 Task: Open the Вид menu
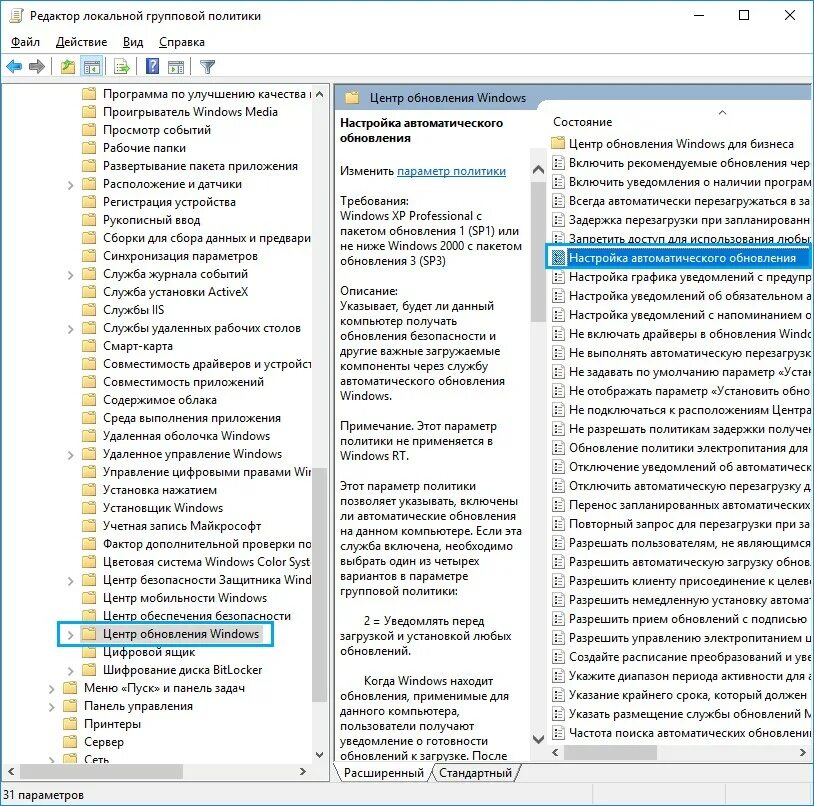(x=133, y=42)
